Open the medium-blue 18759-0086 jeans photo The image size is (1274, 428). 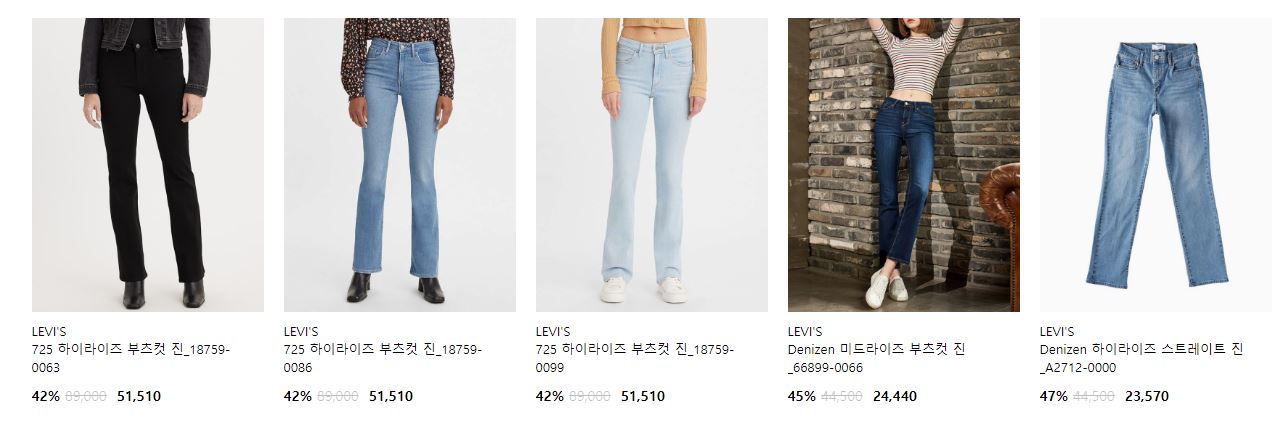point(400,165)
